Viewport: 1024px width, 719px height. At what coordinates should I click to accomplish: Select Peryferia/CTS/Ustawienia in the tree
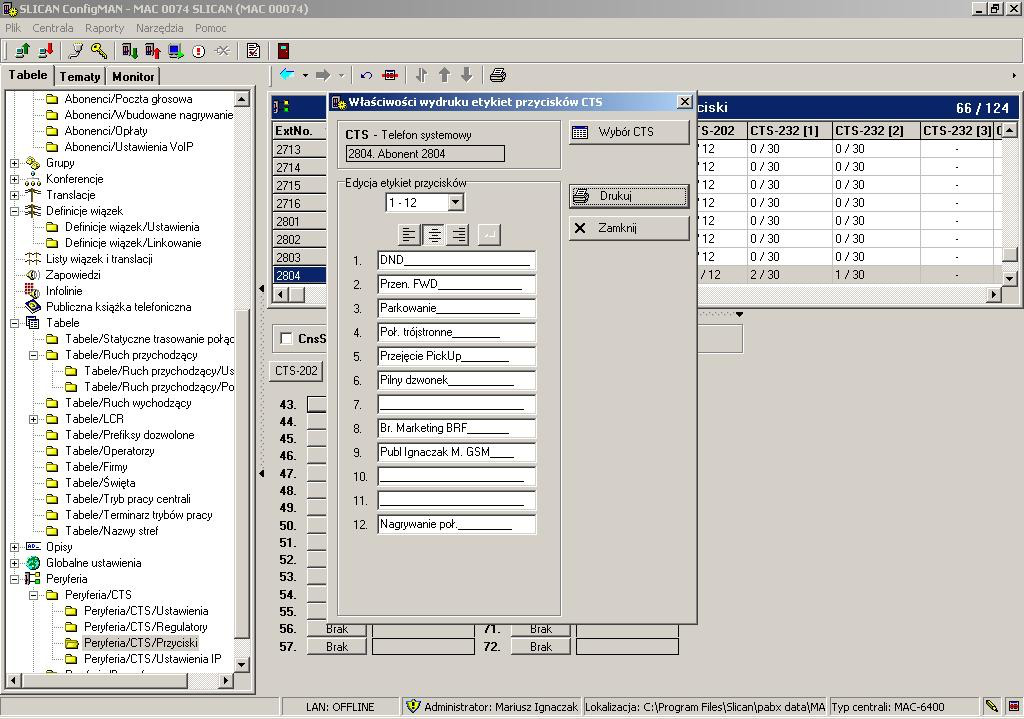(x=146, y=611)
